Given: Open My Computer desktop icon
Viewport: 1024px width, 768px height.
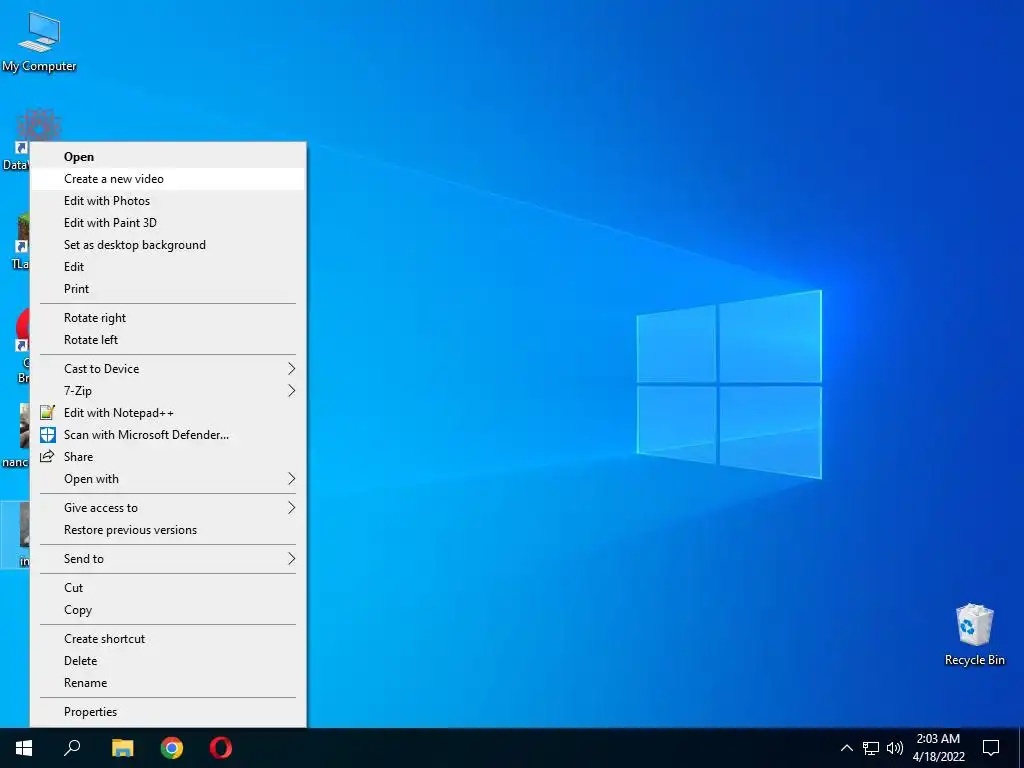Looking at the screenshot, I should tap(39, 42).
